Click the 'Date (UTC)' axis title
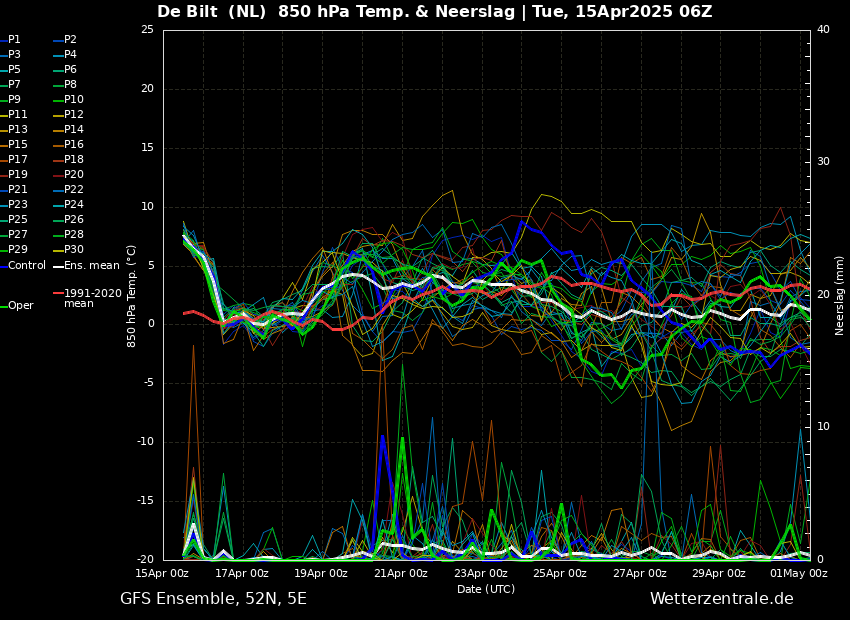This screenshot has width=850, height=620. [486, 589]
